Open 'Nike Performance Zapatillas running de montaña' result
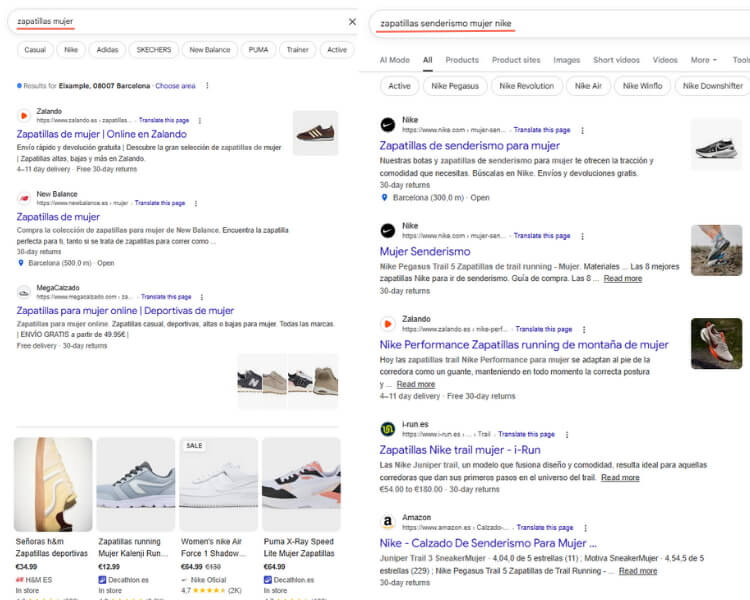750x600 pixels. click(524, 344)
